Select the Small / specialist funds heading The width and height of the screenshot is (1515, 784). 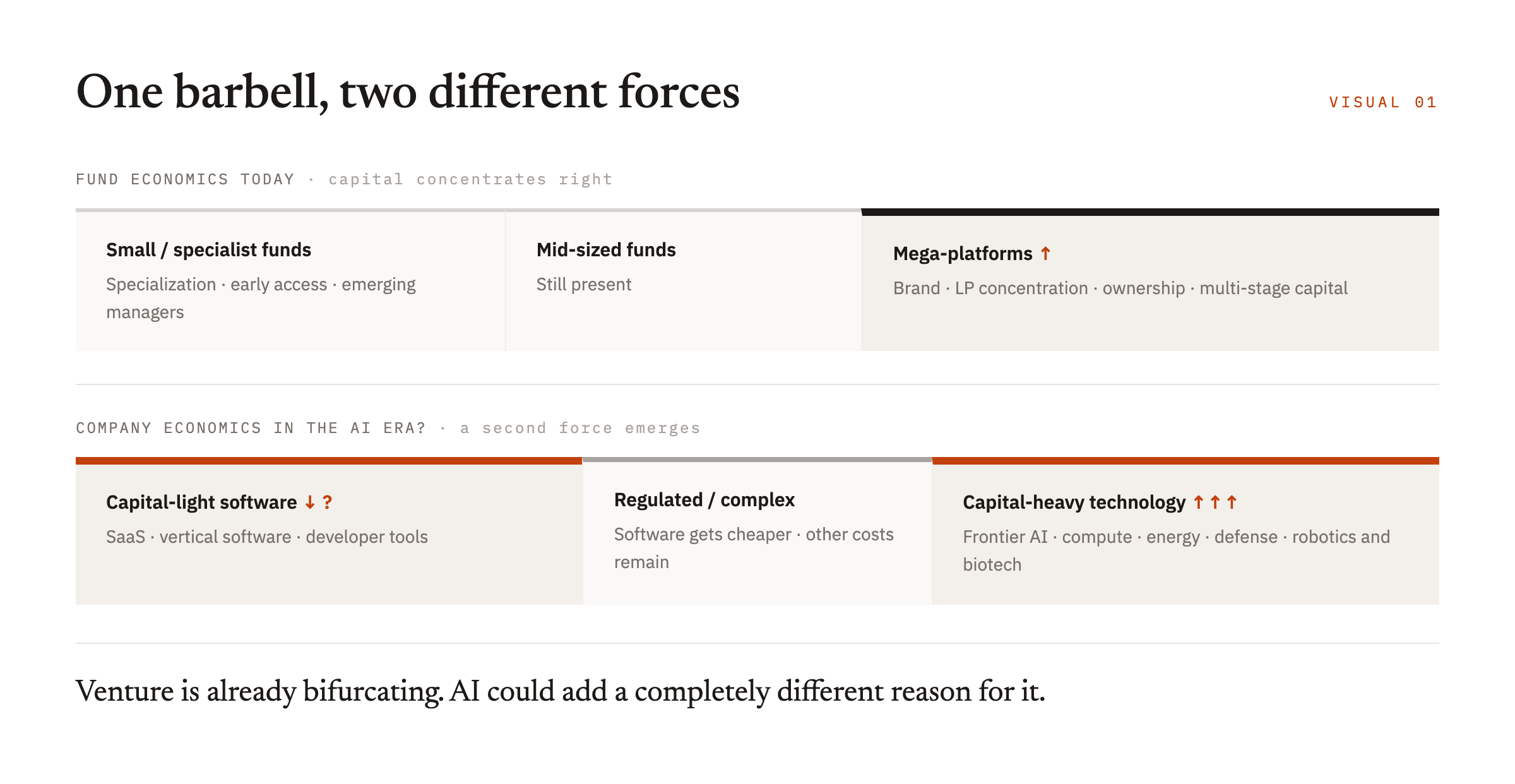pos(208,250)
